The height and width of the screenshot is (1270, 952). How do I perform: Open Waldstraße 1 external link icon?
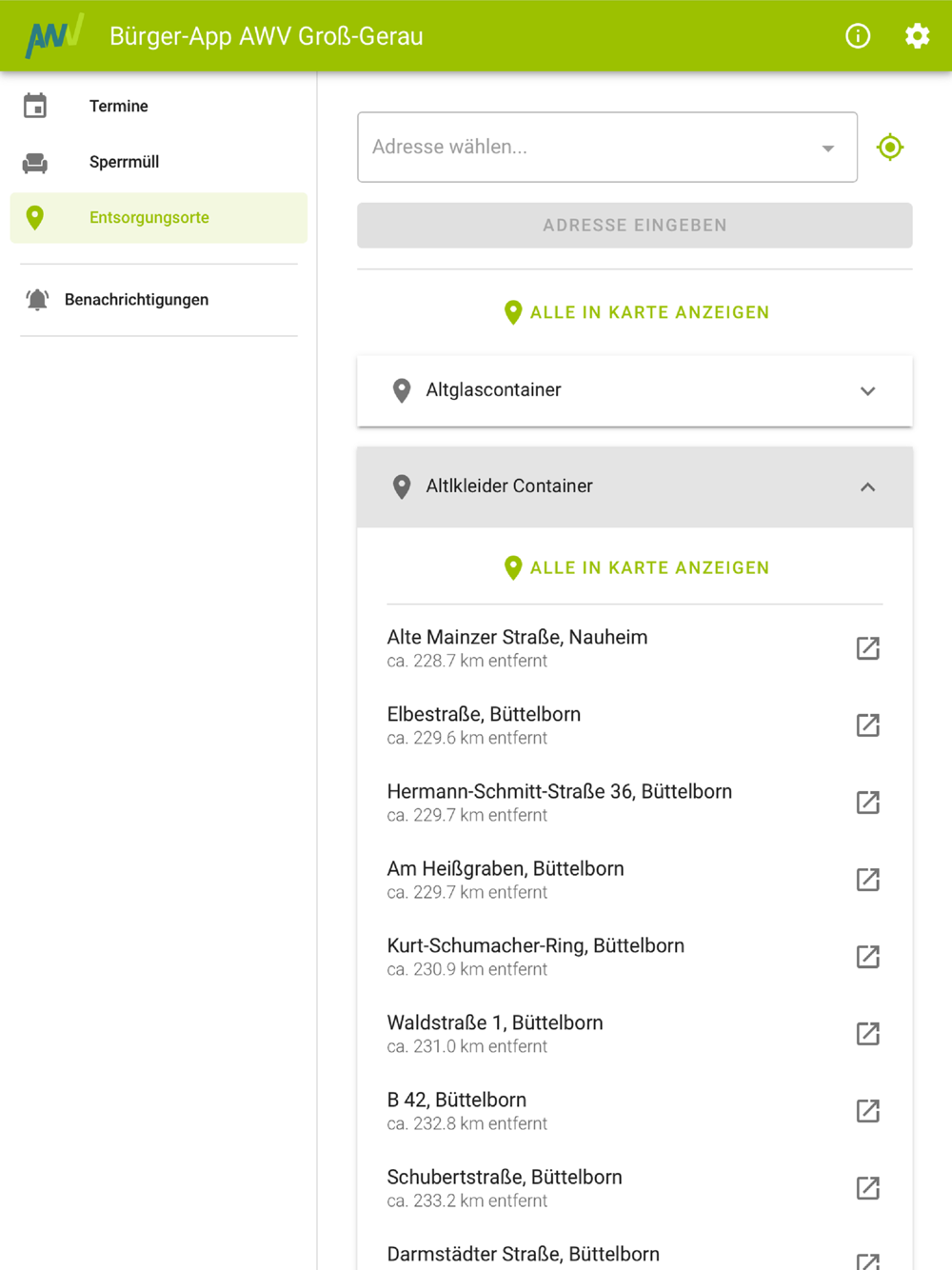[867, 1034]
